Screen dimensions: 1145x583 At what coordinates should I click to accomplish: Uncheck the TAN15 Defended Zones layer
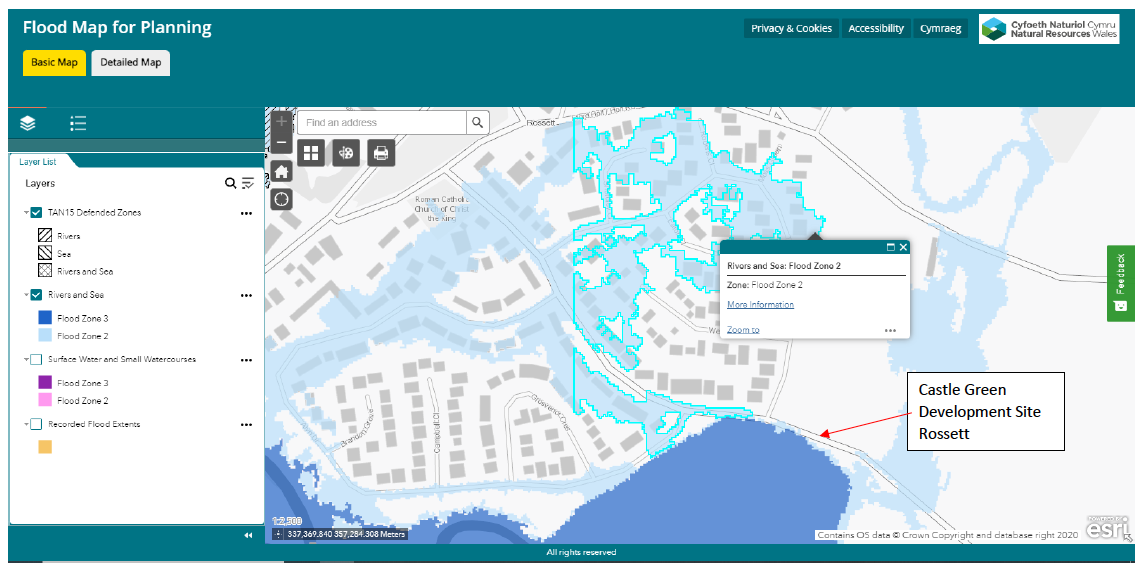35,211
